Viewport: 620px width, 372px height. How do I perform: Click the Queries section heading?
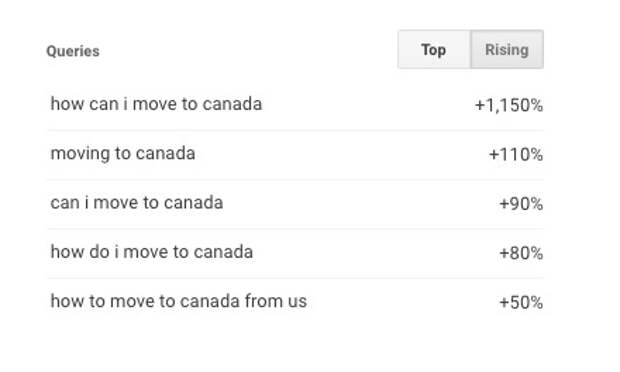click(x=73, y=51)
